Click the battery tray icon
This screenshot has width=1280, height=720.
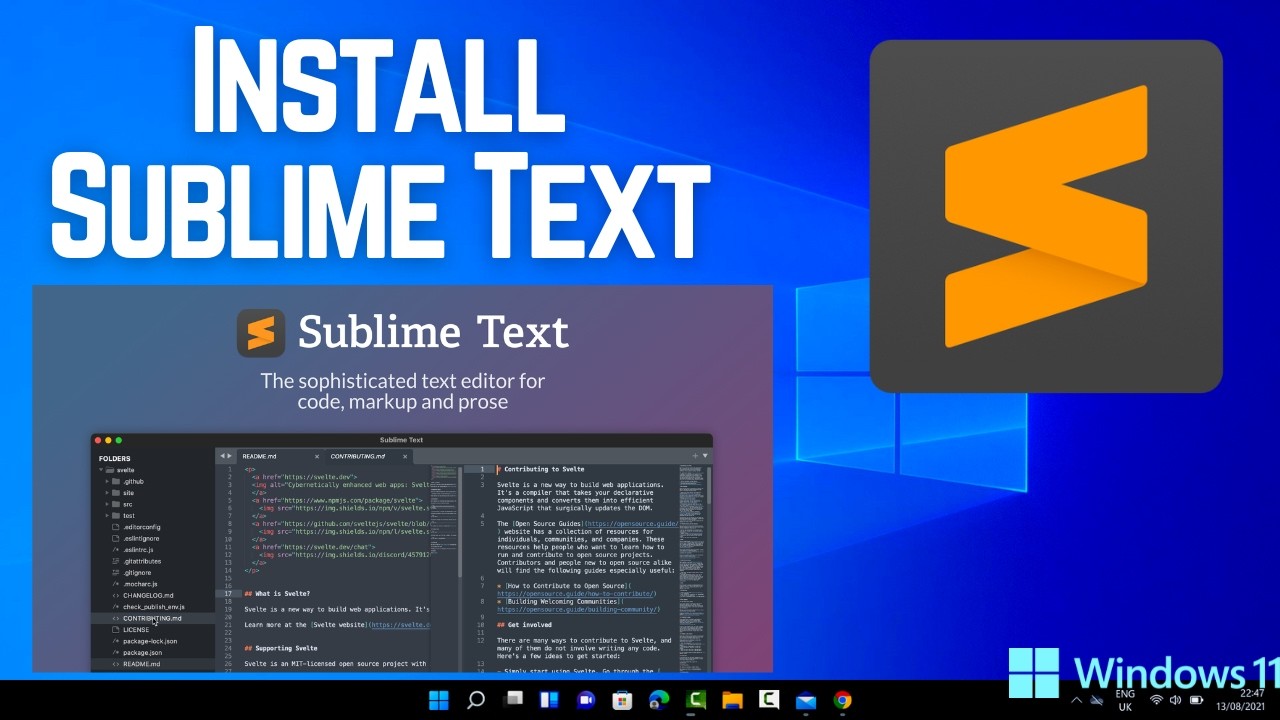click(x=1195, y=700)
